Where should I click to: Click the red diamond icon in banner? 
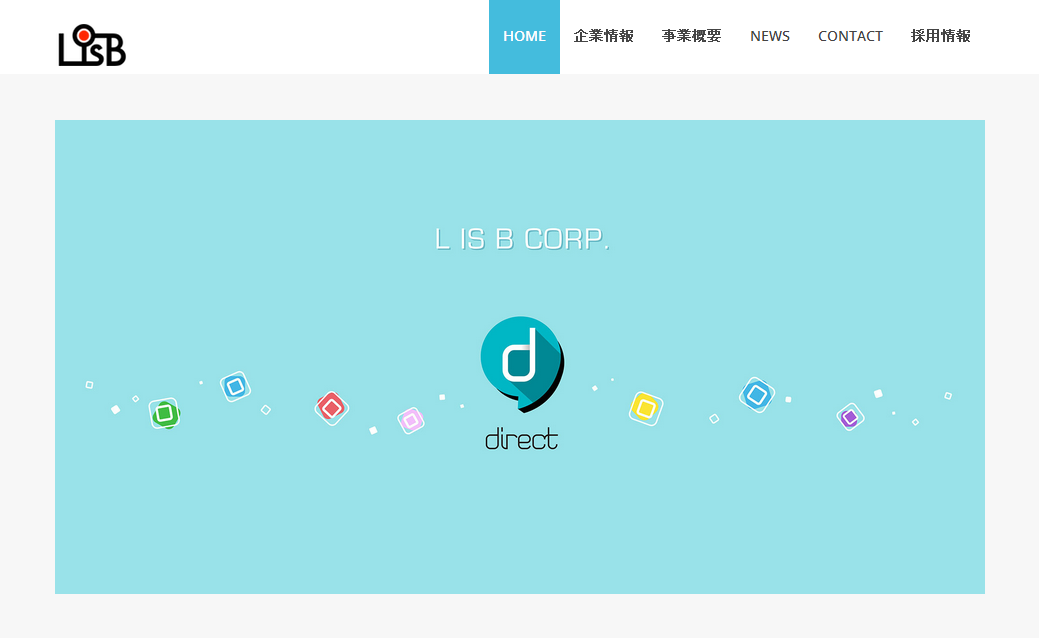(x=331, y=408)
